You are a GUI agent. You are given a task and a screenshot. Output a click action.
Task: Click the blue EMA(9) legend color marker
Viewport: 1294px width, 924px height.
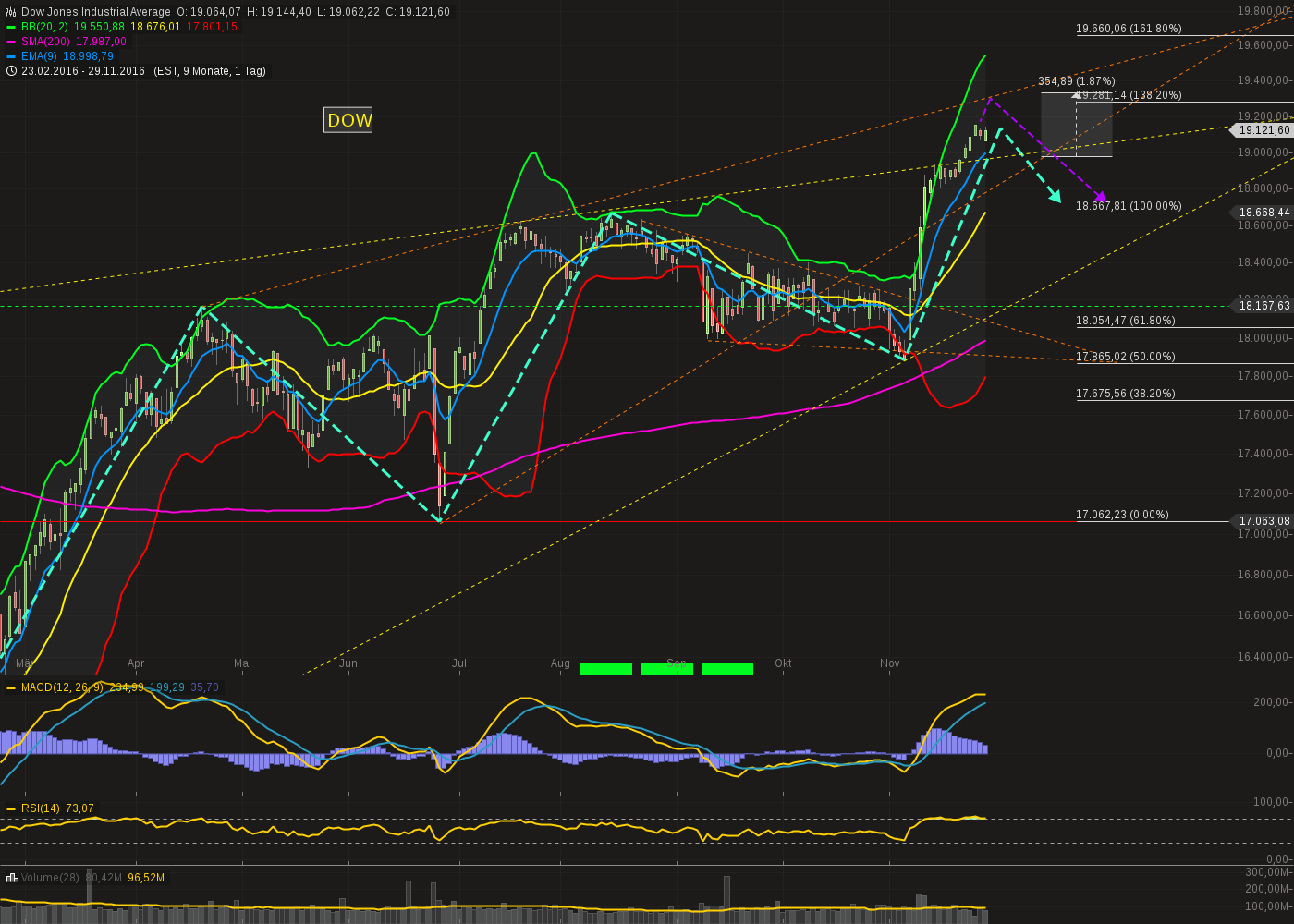(x=11, y=56)
